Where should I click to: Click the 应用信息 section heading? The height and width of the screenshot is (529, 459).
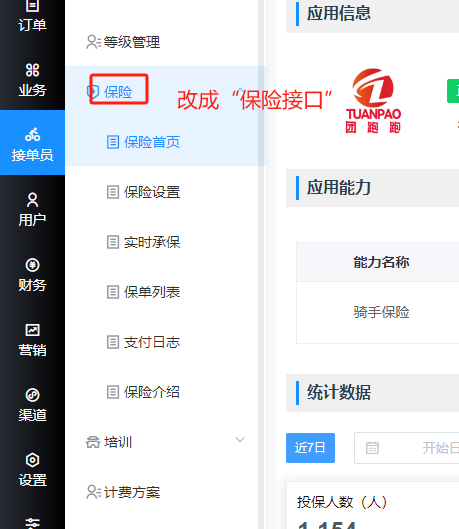338,13
